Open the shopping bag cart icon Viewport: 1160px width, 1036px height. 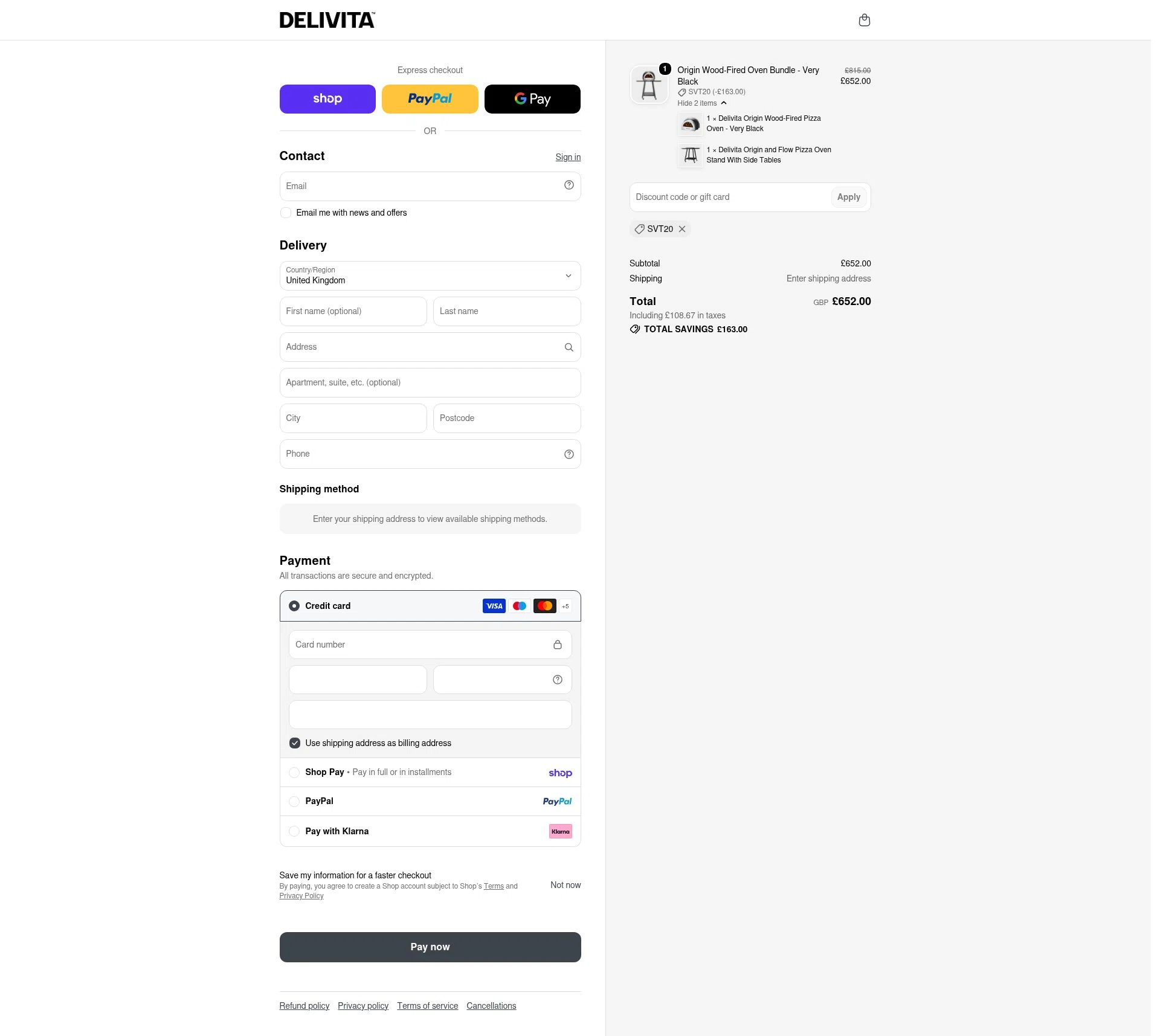tap(864, 20)
